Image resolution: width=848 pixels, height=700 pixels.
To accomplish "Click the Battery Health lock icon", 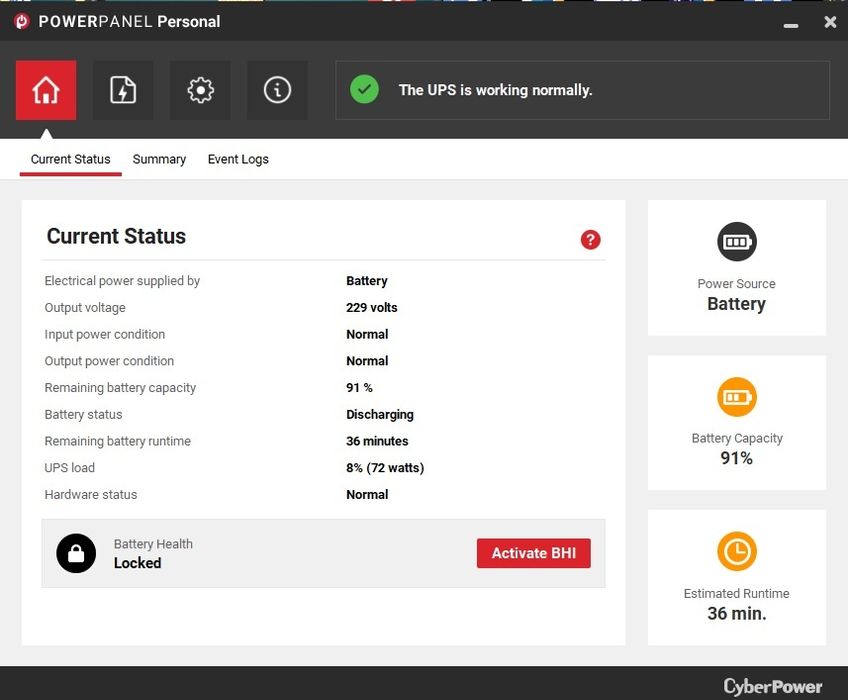I will (x=76, y=553).
